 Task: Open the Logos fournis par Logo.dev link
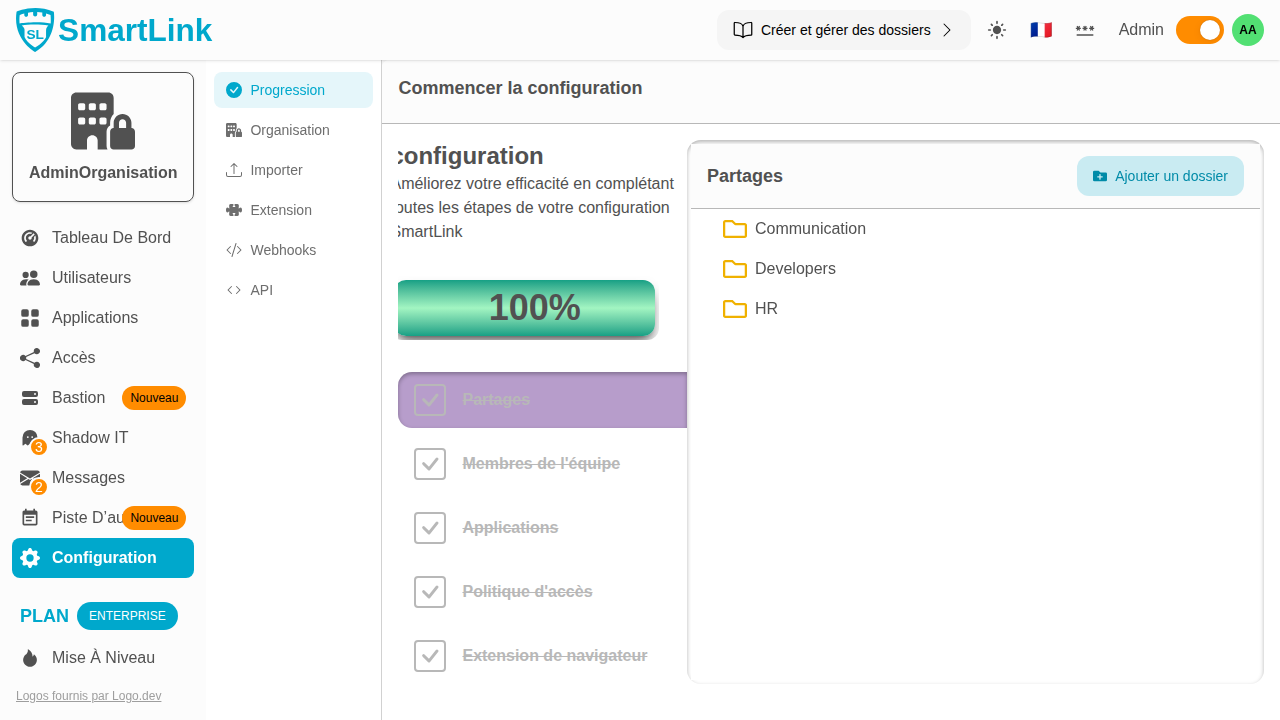tap(88, 696)
